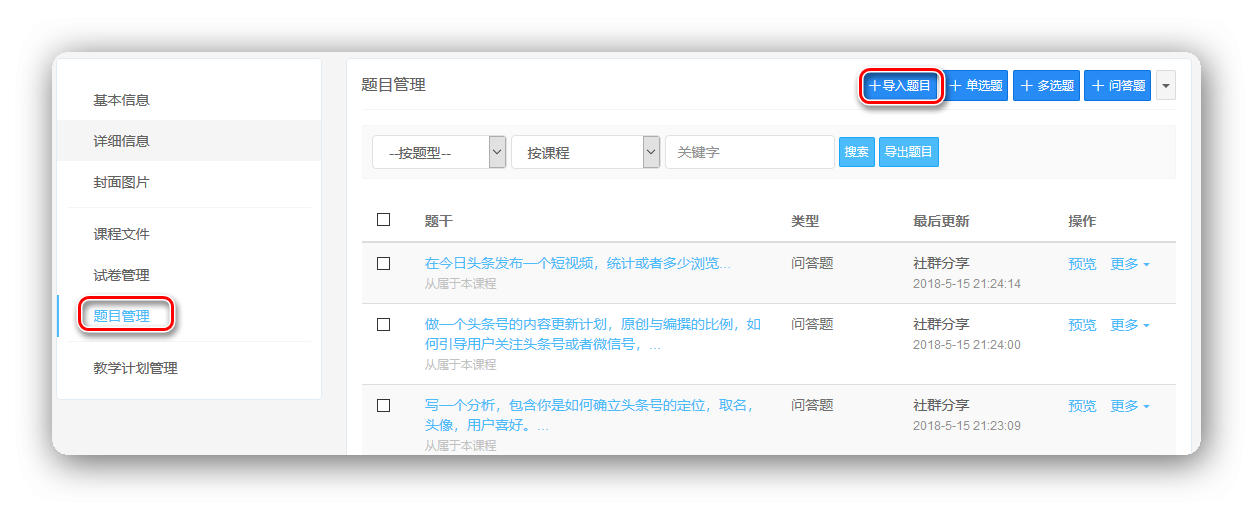Add a new 单选题 question

tap(976, 86)
